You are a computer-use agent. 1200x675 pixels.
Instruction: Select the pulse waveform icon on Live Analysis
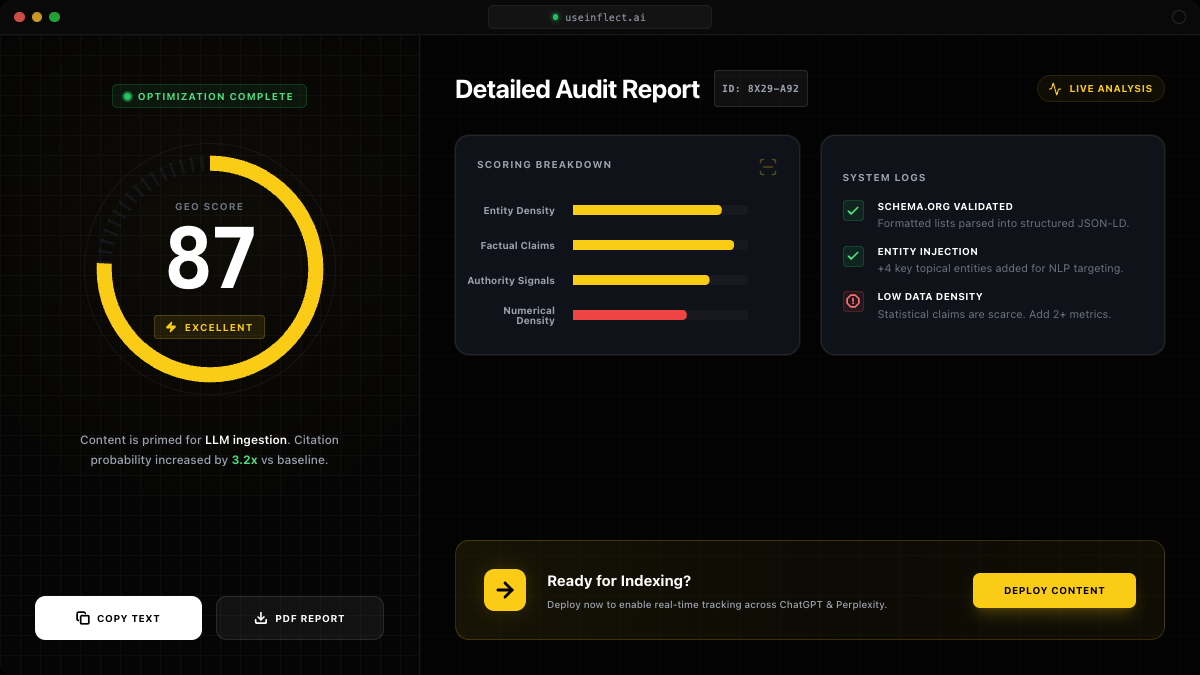pyautogui.click(x=1054, y=88)
